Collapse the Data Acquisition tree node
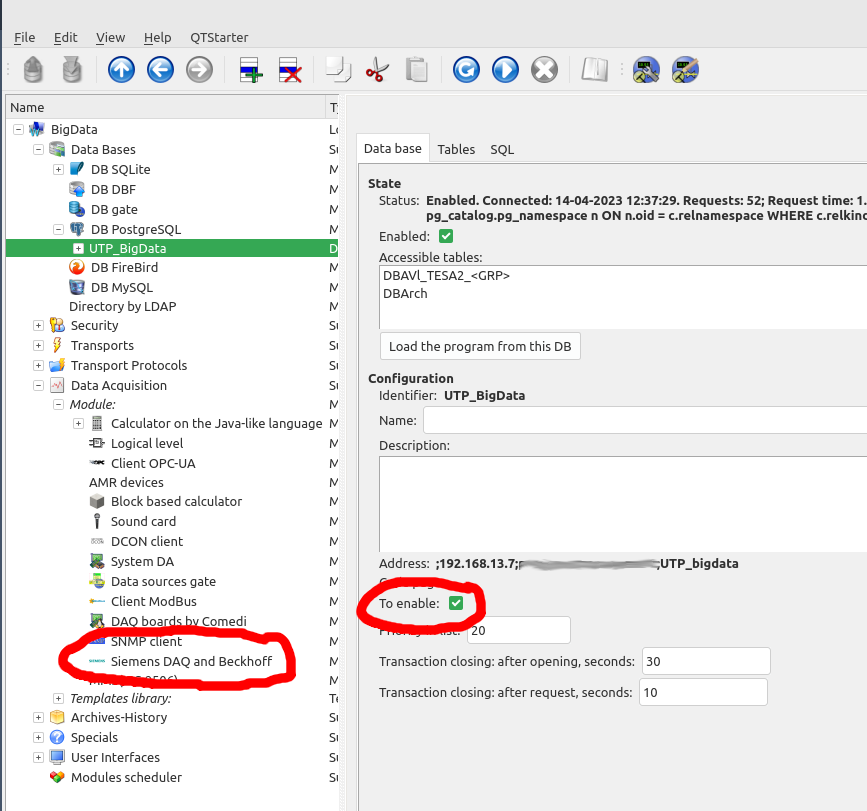This screenshot has width=867, height=811. pos(38,386)
